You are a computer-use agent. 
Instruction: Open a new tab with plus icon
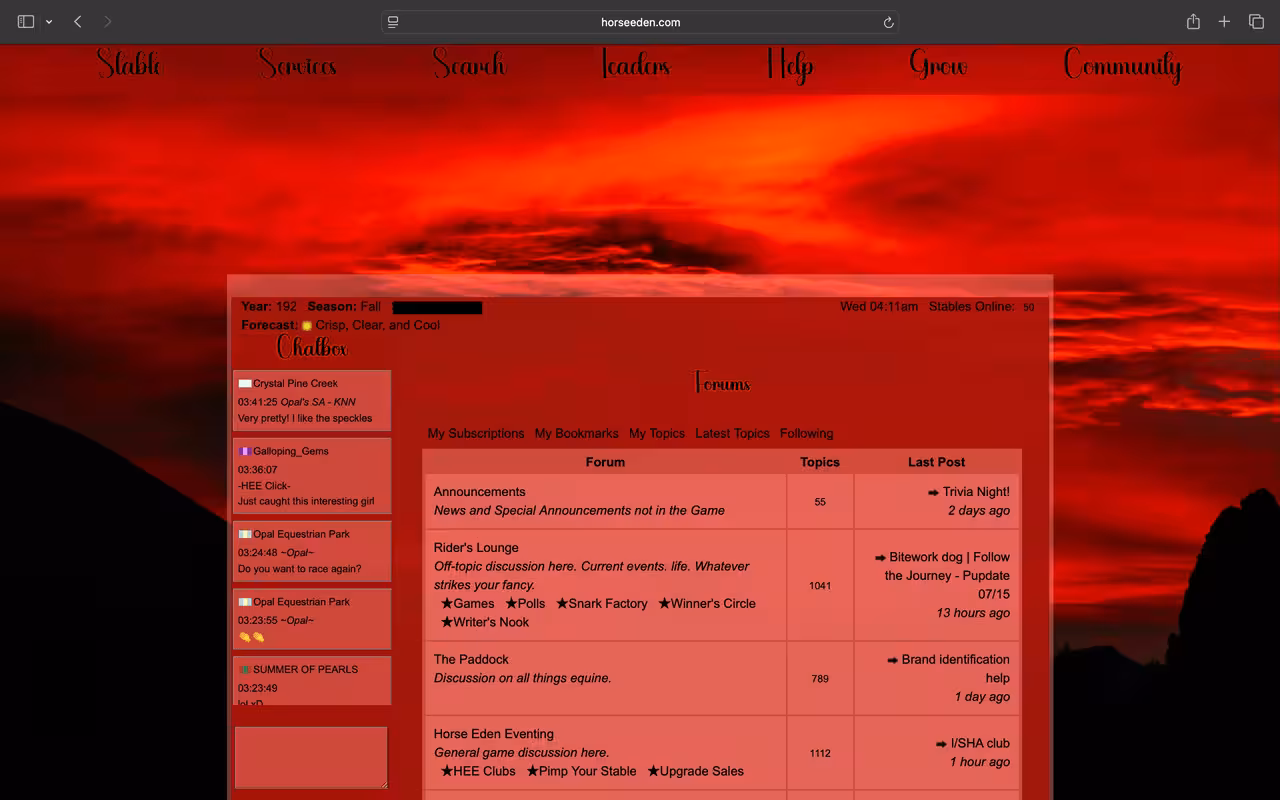1224,22
